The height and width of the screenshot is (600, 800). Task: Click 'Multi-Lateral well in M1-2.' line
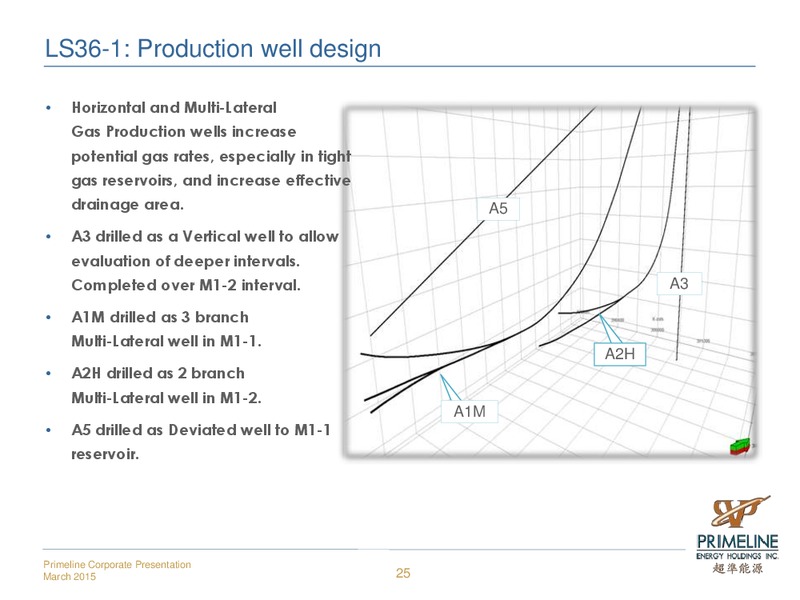166,398
